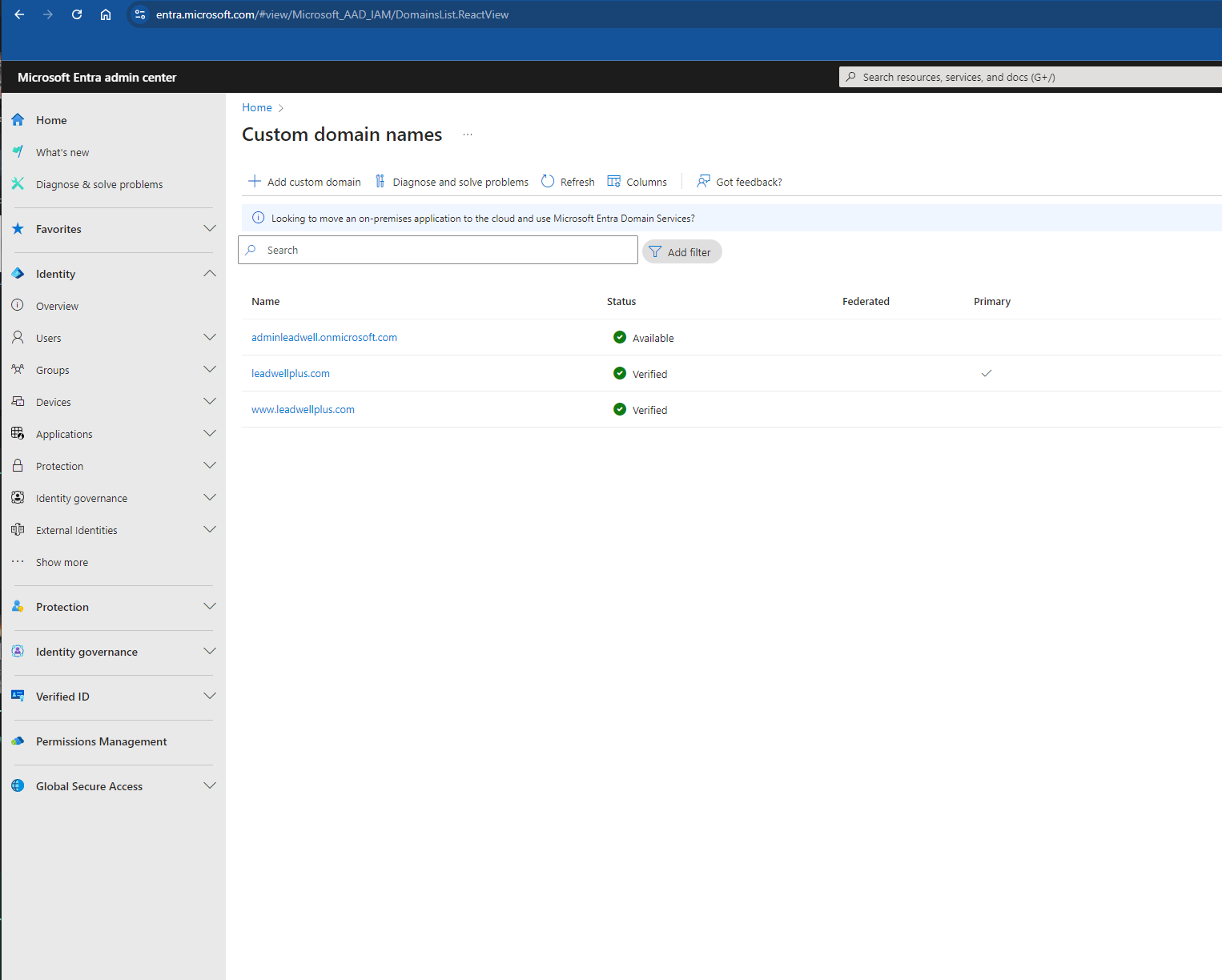Click the Applications grid icon
This screenshot has height=980, width=1222.
(18, 433)
